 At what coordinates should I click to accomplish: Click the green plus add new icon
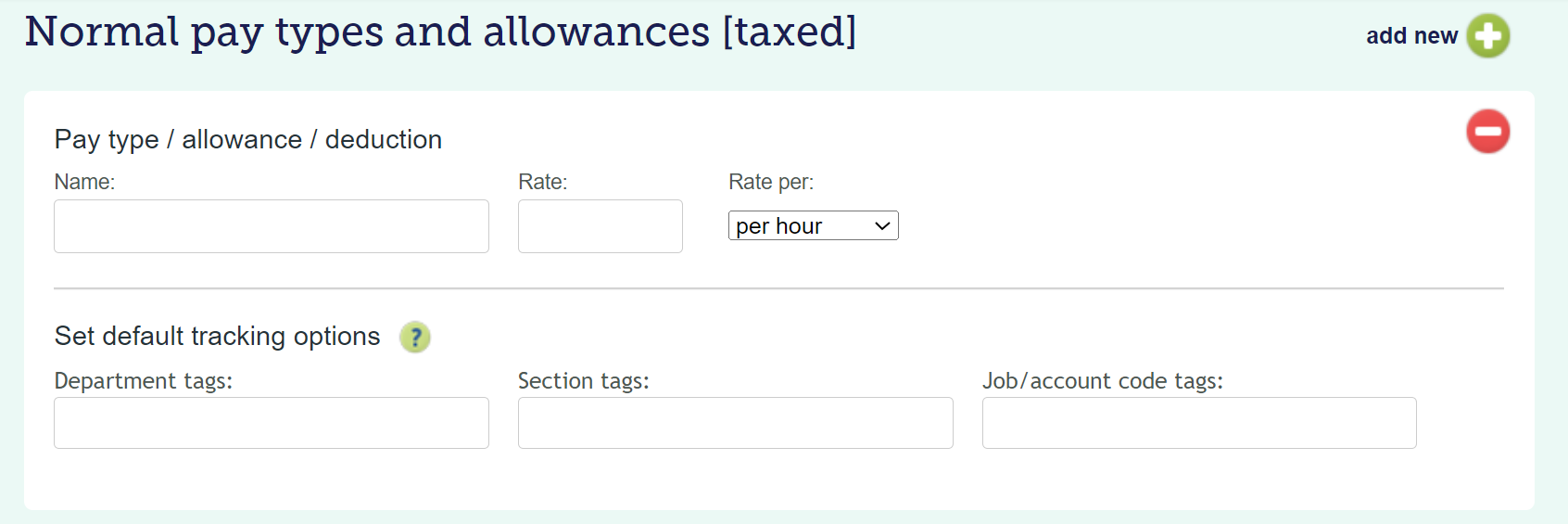[1487, 36]
